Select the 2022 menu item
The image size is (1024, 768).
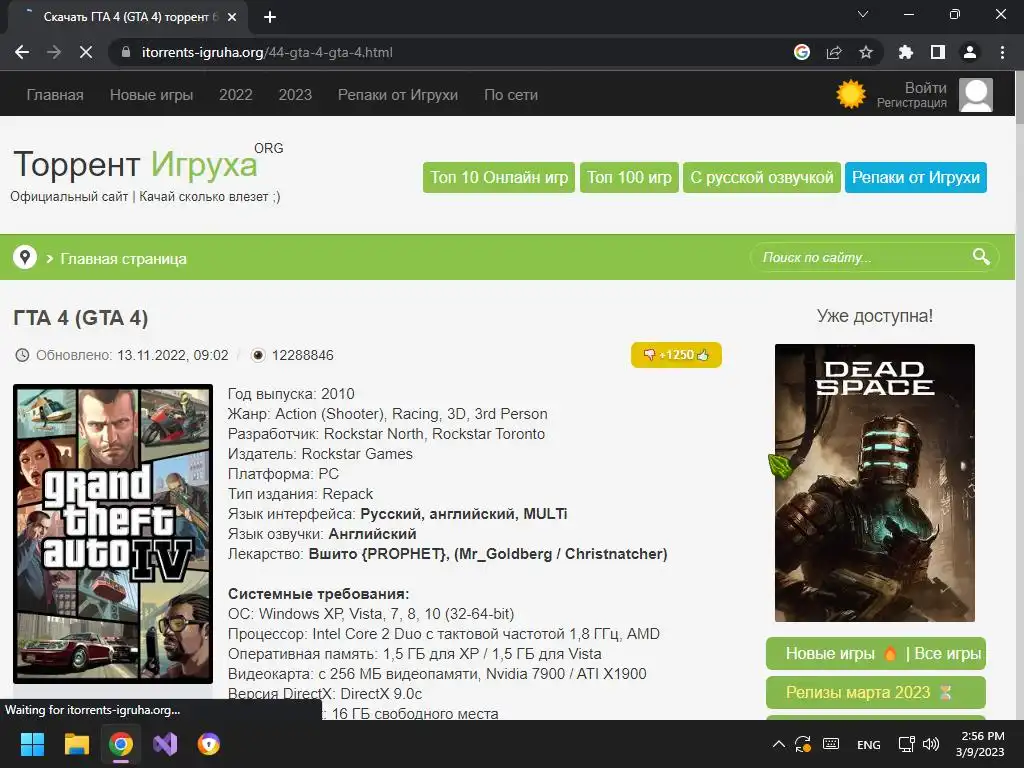(x=236, y=95)
